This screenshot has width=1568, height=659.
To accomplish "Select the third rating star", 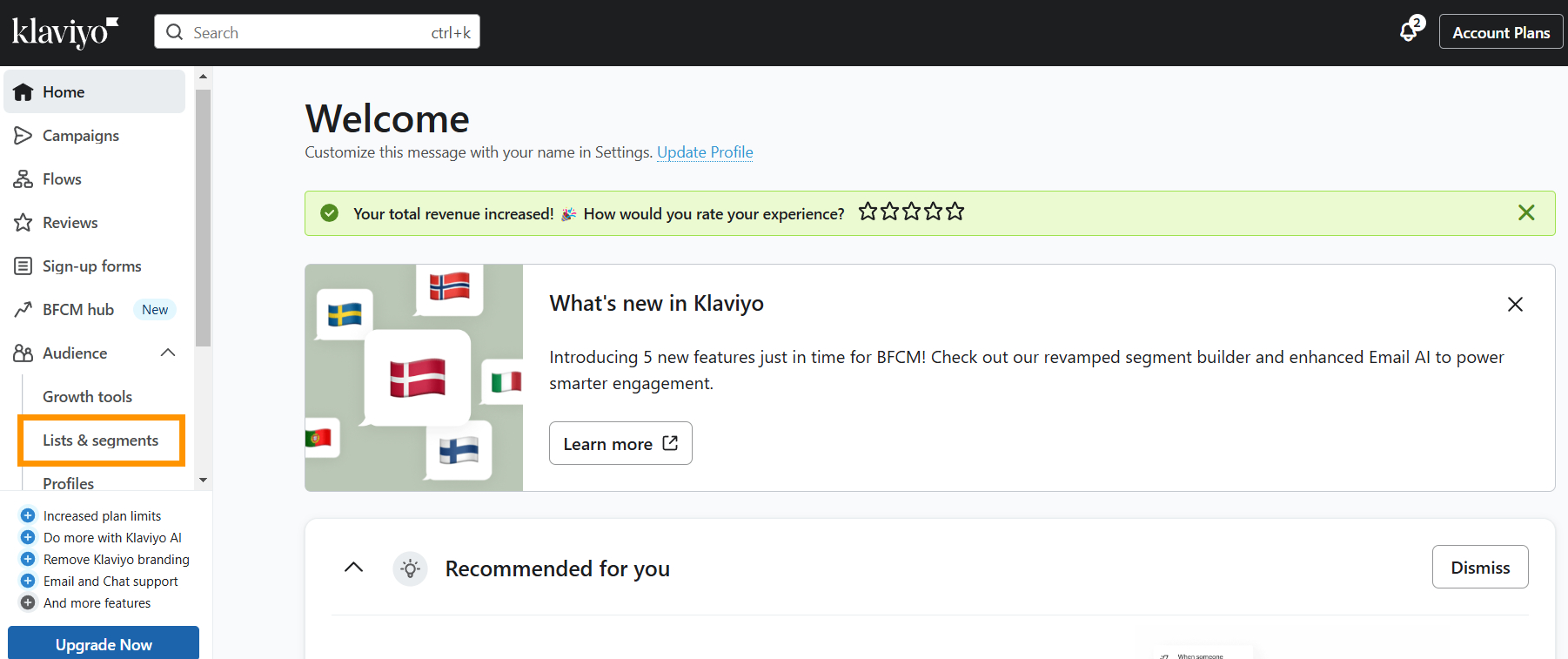I will (911, 212).
